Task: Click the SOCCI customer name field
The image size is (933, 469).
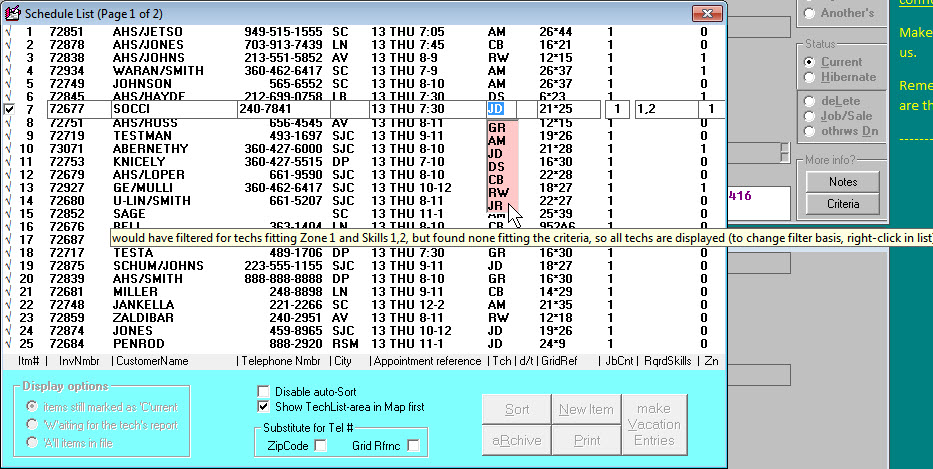Action: pyautogui.click(x=170, y=109)
